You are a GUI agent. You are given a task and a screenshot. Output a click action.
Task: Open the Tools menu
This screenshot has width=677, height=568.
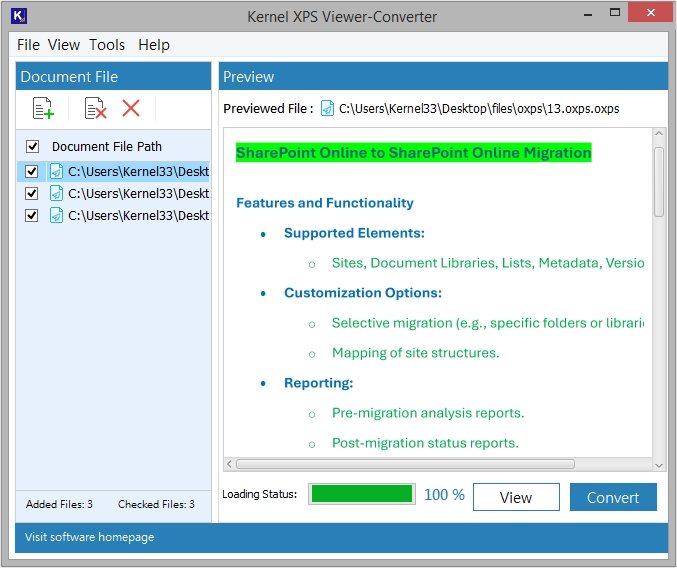107,45
